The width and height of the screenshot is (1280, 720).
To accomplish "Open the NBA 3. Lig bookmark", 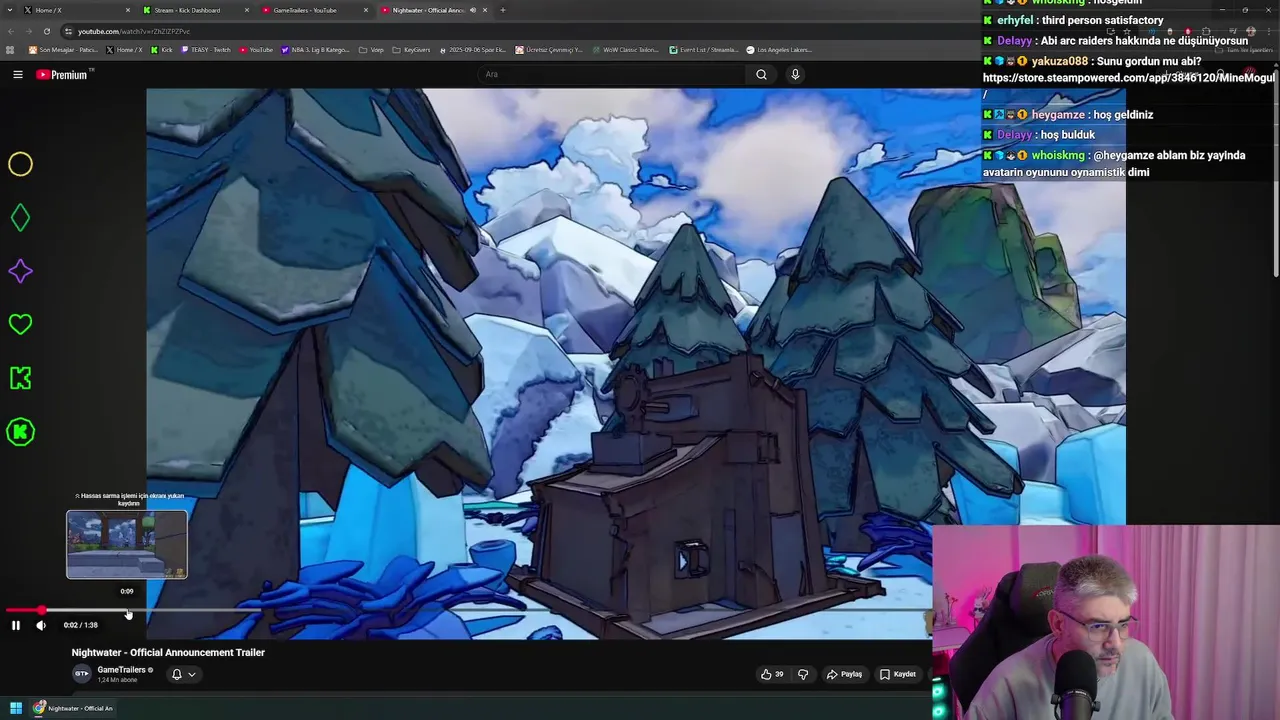I will 315,50.
